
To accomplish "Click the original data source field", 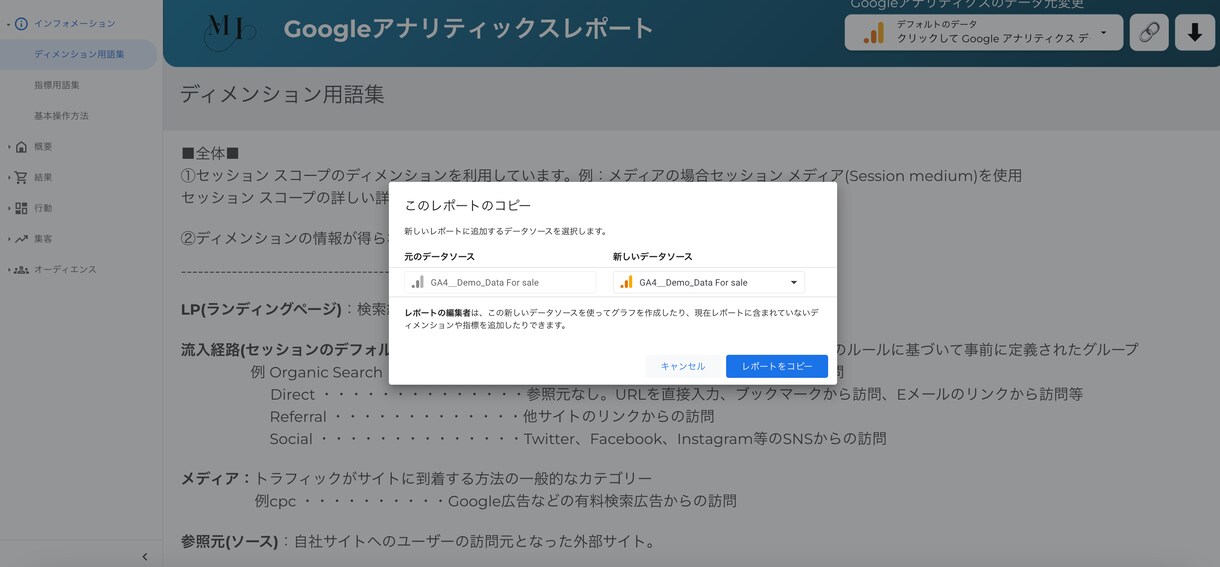I will click(500, 282).
